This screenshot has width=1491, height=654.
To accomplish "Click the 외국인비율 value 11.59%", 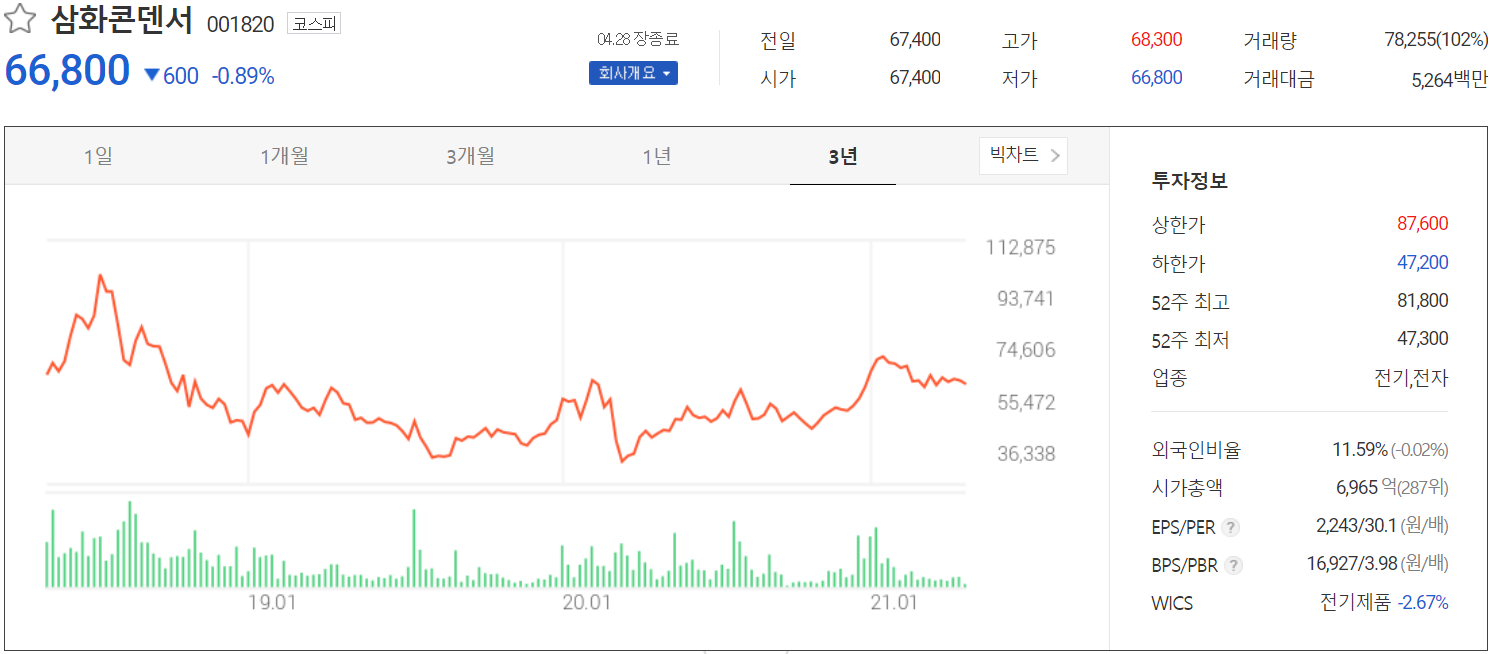I will click(x=1360, y=450).
